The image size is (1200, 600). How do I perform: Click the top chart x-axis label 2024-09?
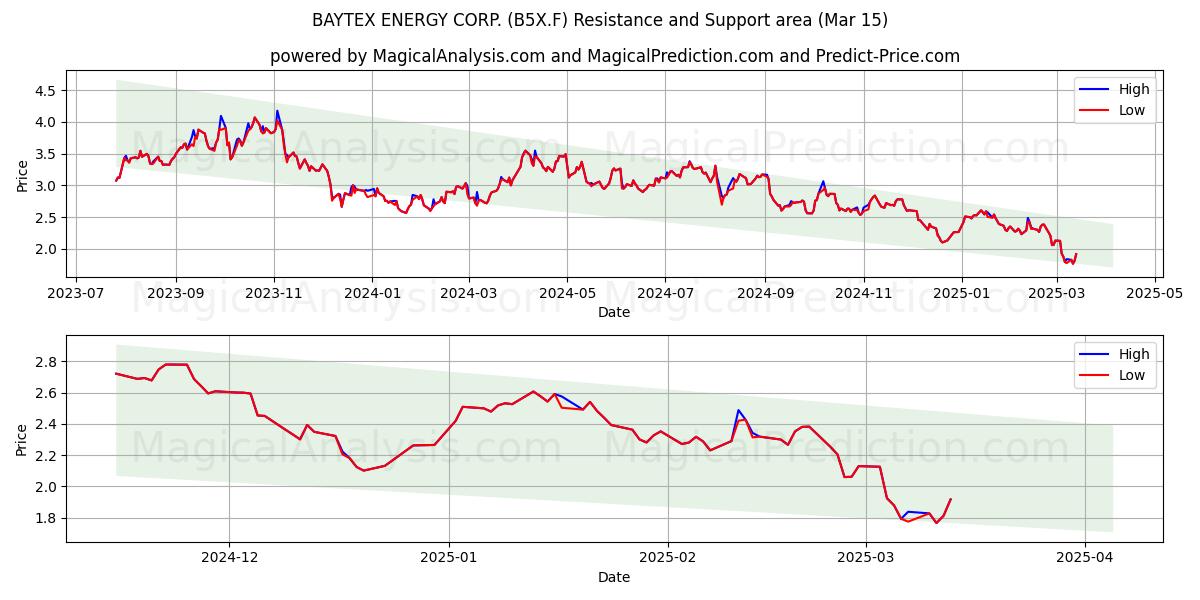(765, 294)
